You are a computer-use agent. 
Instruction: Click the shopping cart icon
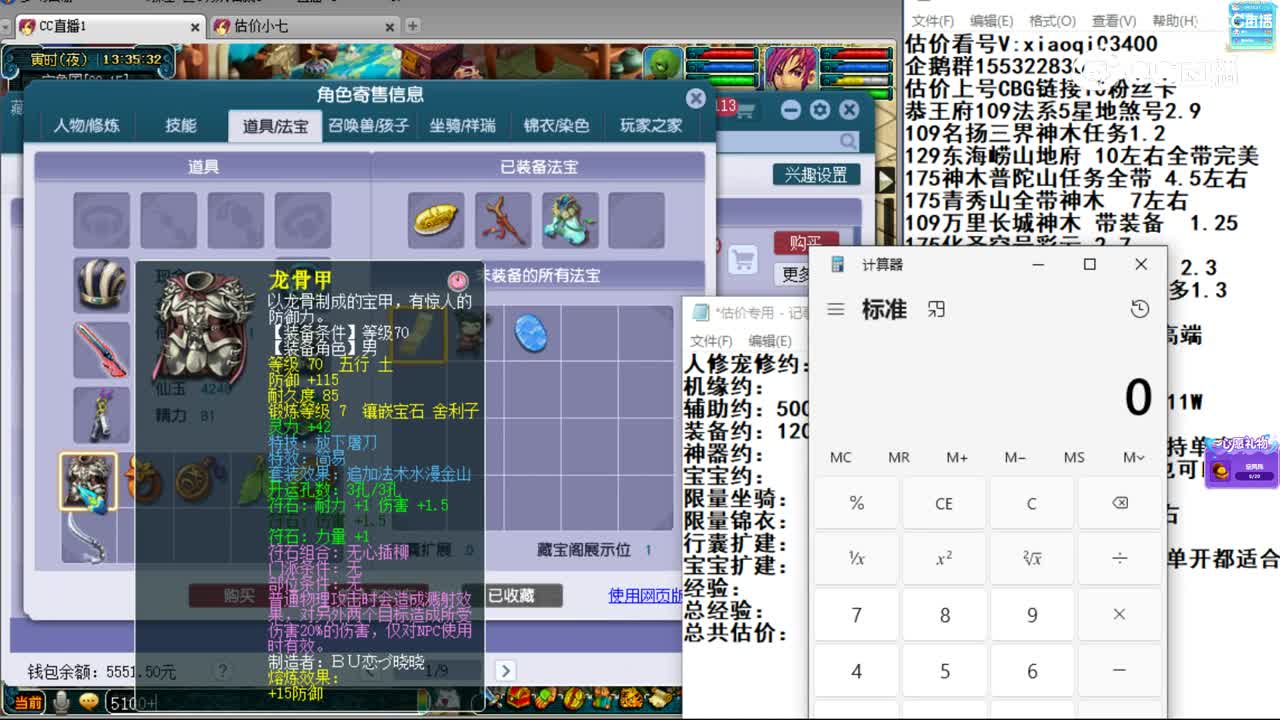pyautogui.click(x=743, y=261)
